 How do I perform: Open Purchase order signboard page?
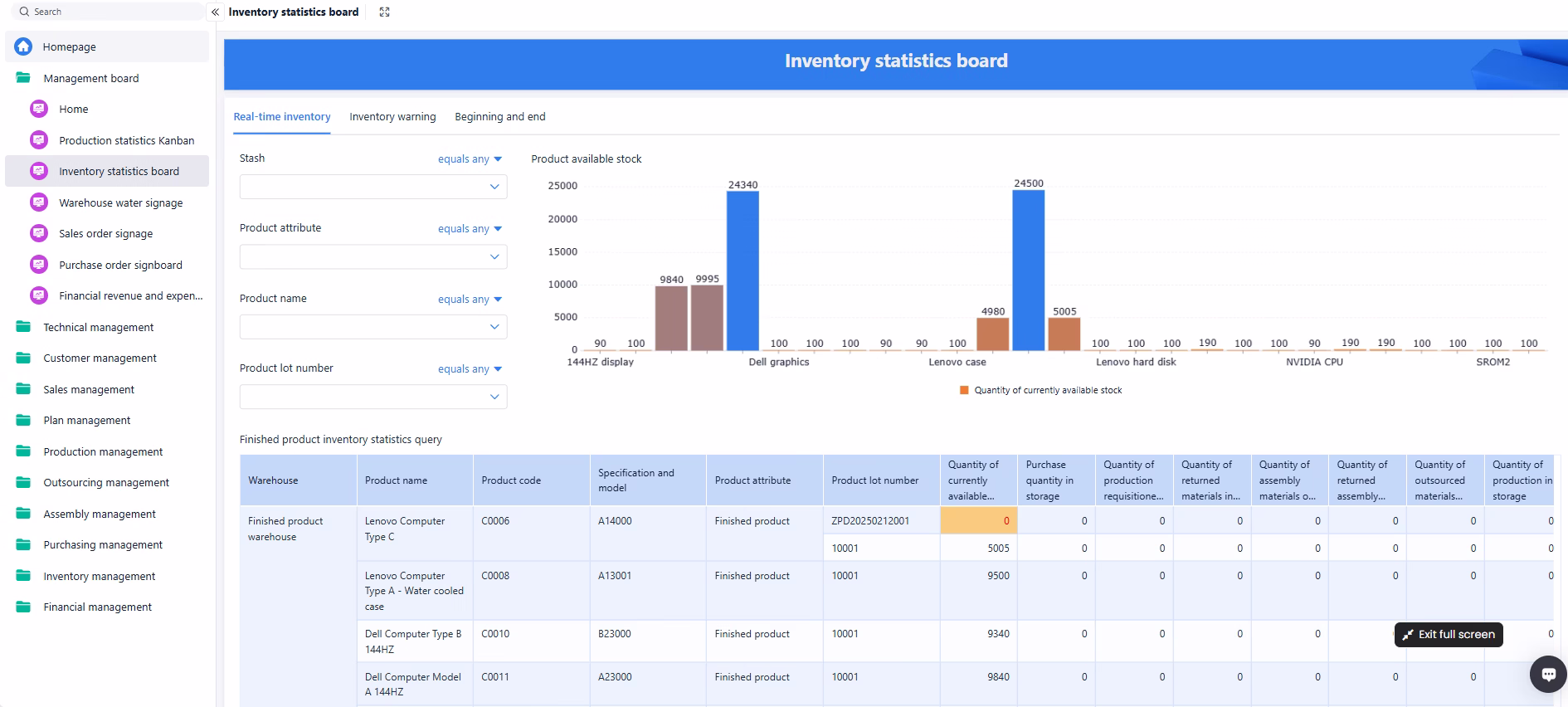pos(120,265)
